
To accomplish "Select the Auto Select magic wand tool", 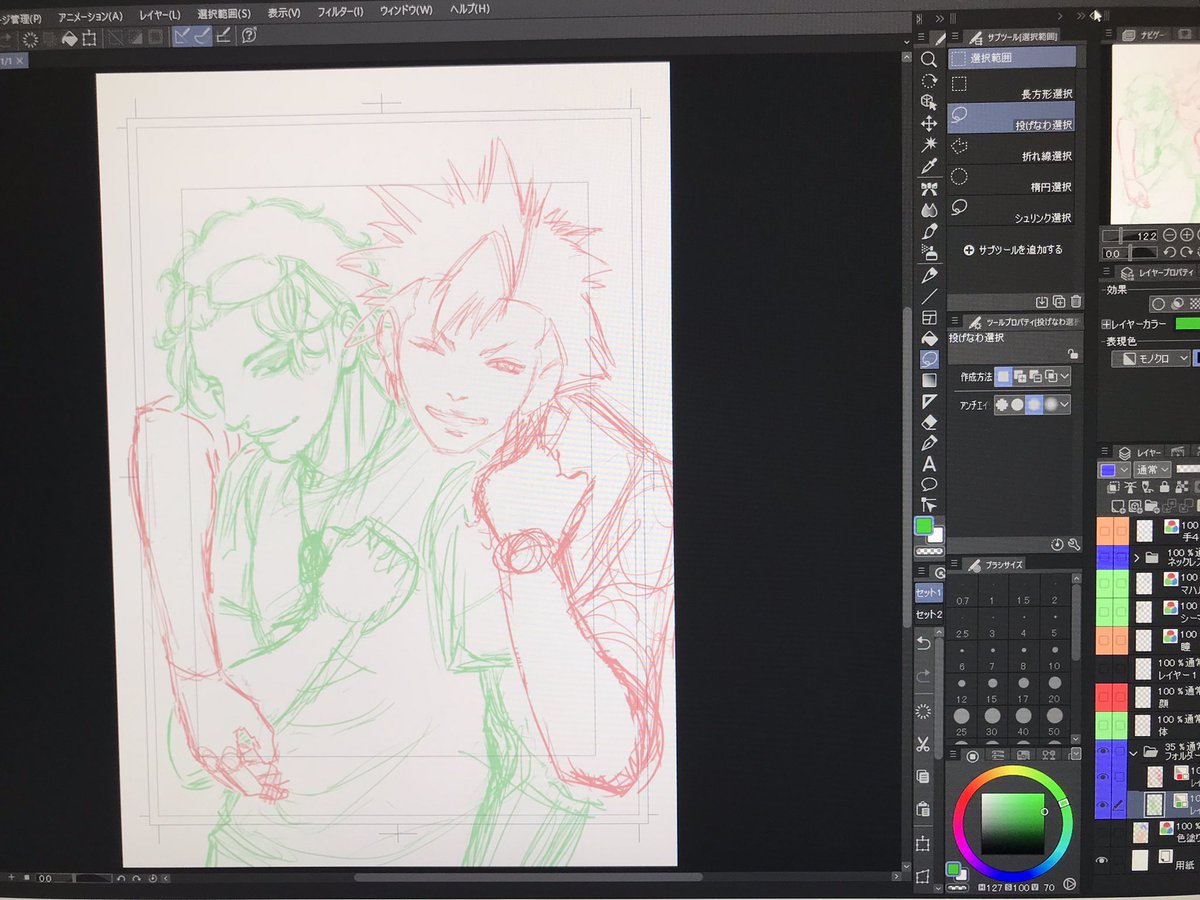I will point(929,144).
